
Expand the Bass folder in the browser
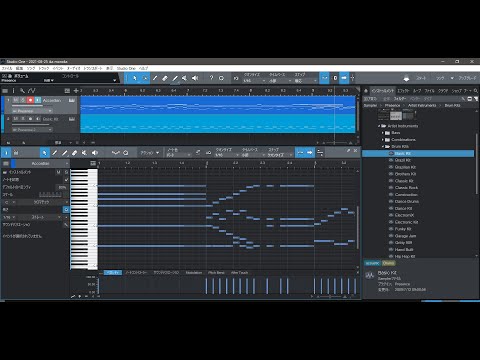coord(383,133)
